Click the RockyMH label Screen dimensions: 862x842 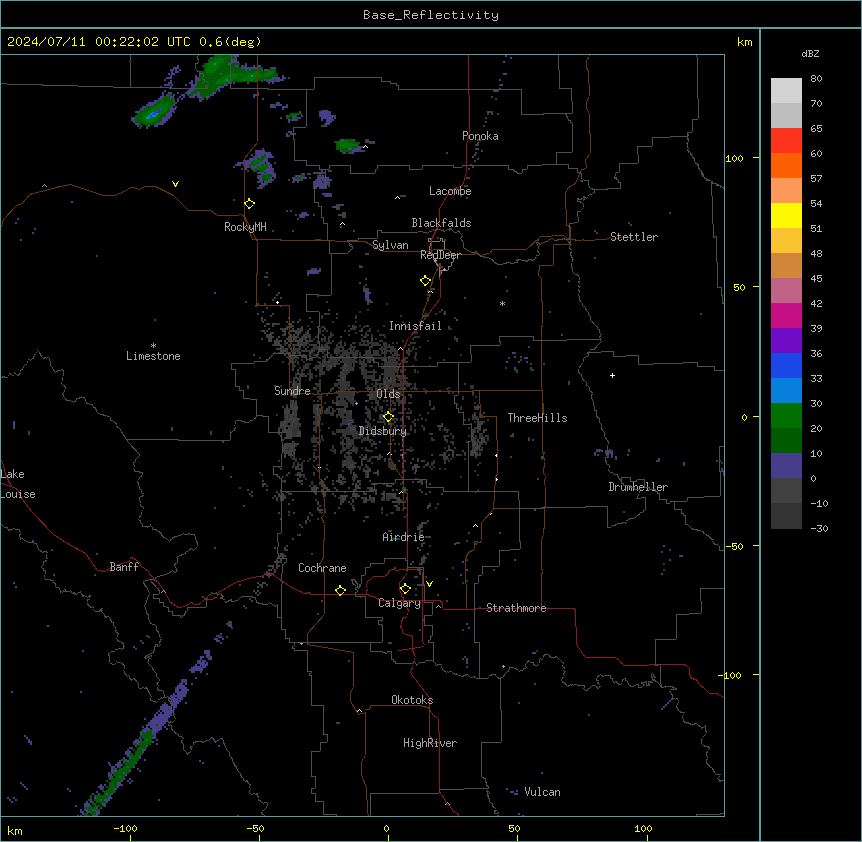[x=245, y=227]
